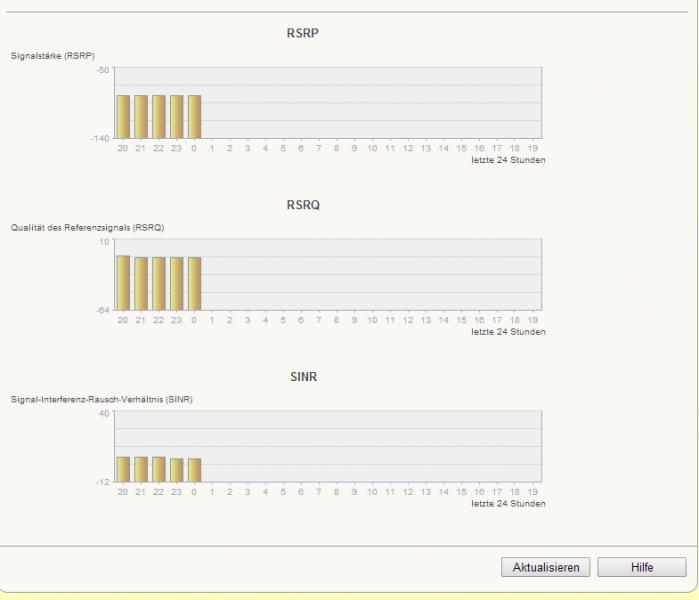The width and height of the screenshot is (699, 600).
Task: Click hour 23 bar in RSRQ chart
Action: pyautogui.click(x=177, y=284)
